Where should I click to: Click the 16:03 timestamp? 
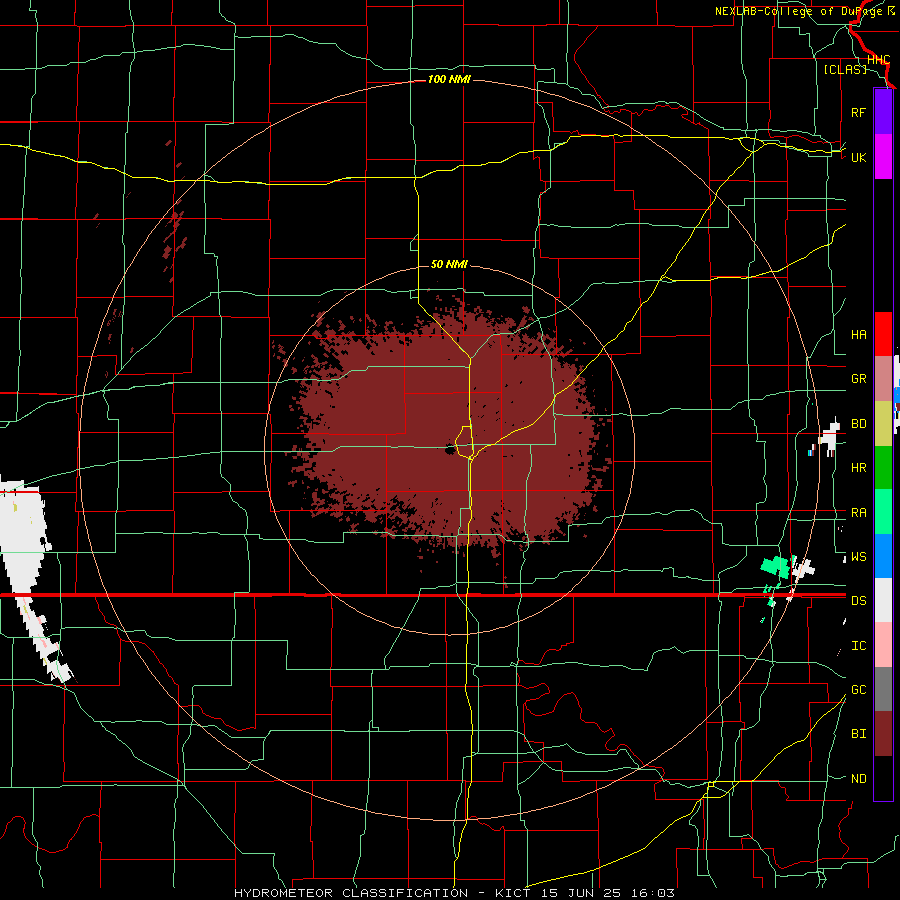pos(655,893)
